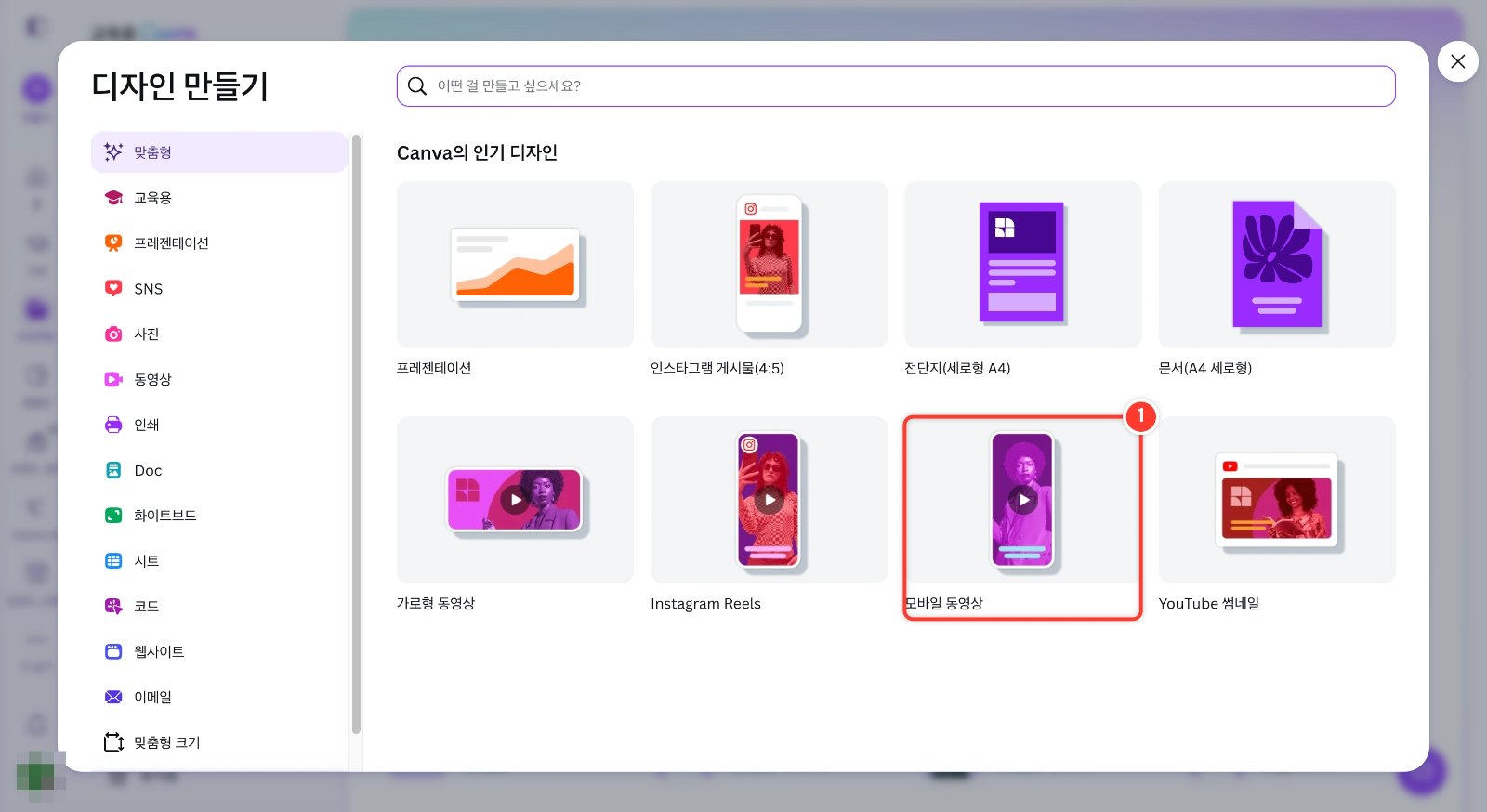Open the 모바일 동영상 thumbnail

(x=1022, y=500)
